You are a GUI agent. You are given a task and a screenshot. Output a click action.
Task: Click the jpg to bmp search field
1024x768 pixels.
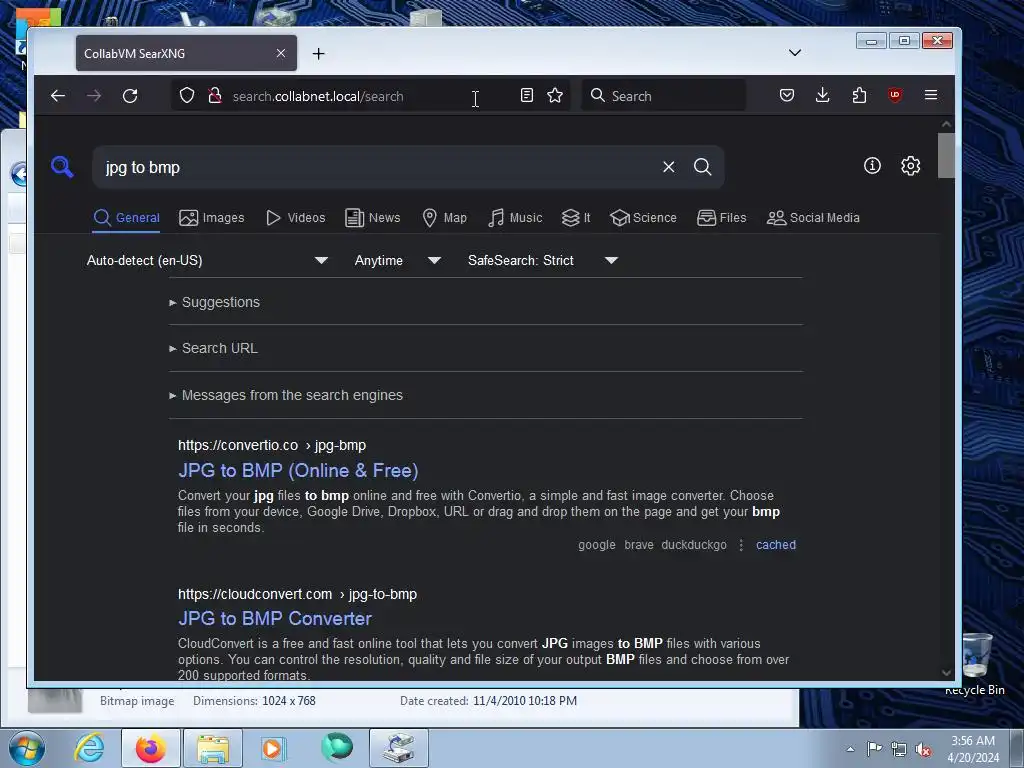pos(379,167)
